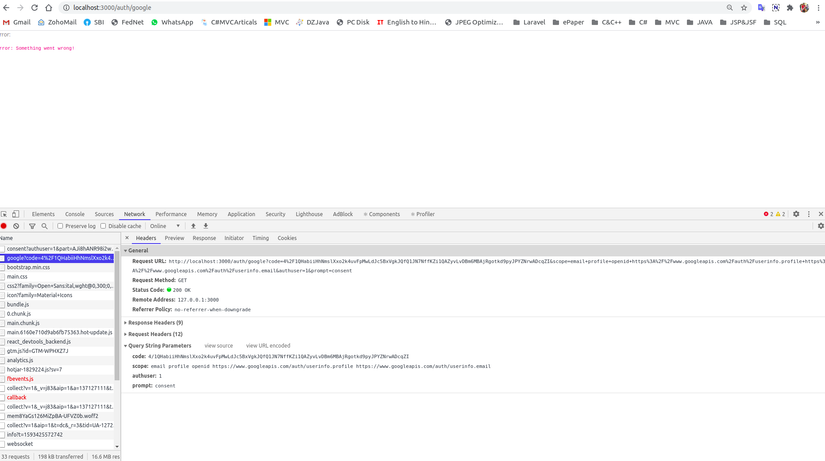Open the Google Translate extension icon

[x=761, y=7]
